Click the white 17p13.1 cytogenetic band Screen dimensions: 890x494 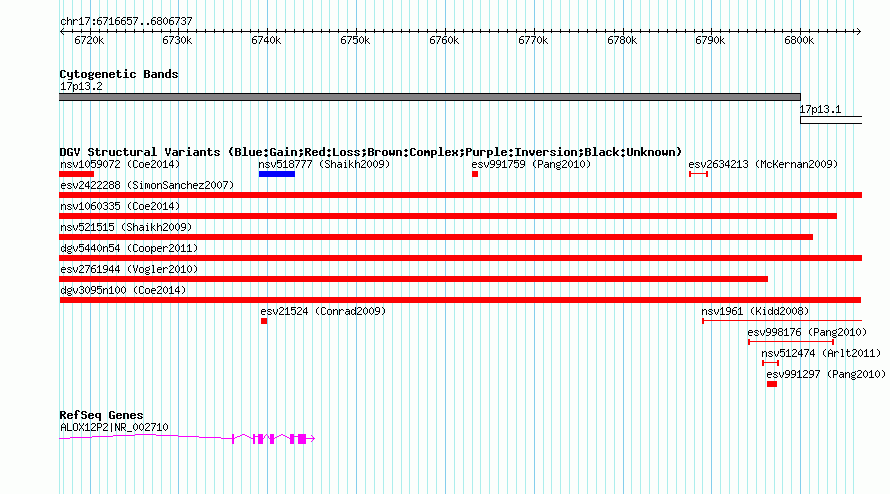831,120
